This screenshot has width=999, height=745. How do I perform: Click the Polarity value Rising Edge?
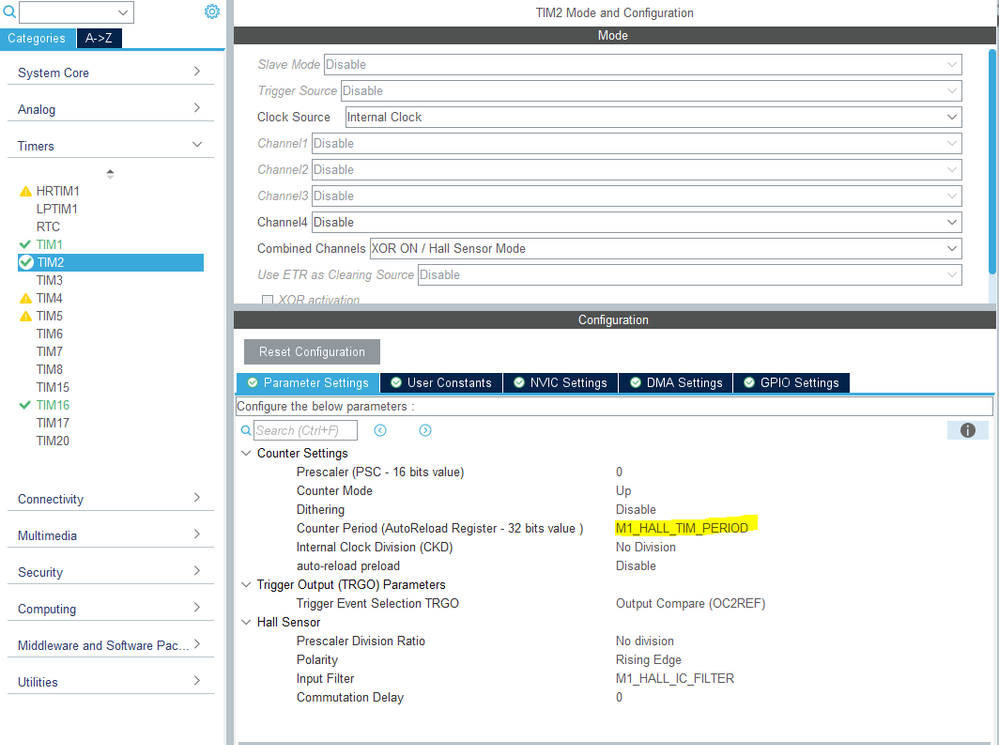pos(649,660)
